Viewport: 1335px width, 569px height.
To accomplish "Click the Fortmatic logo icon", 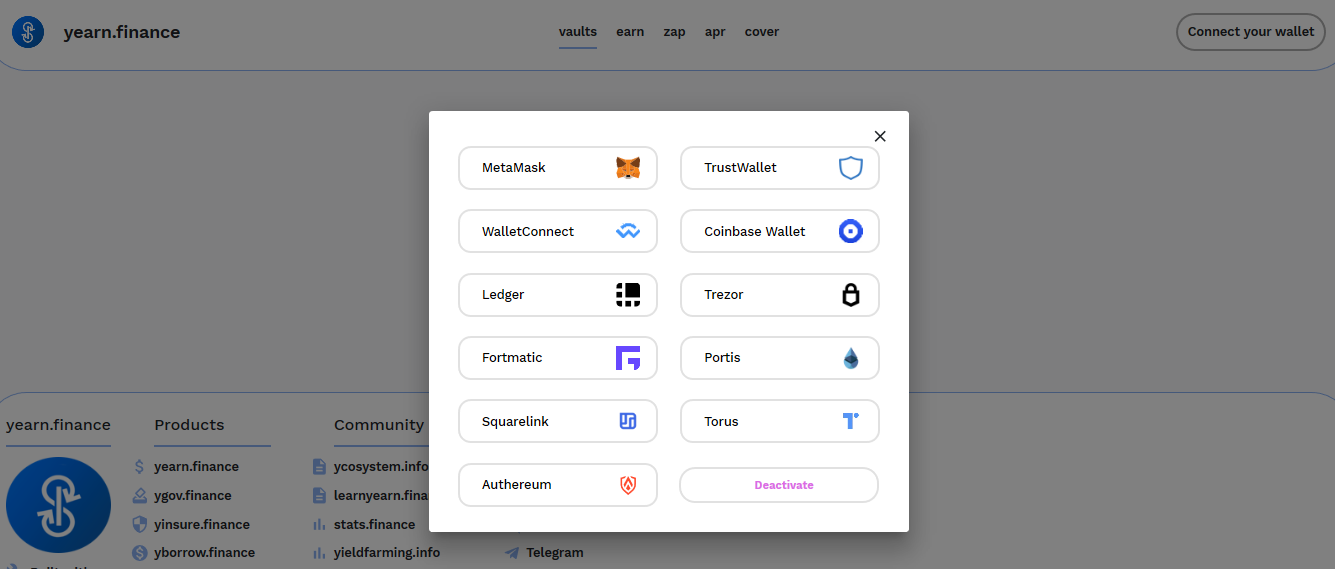I will (627, 358).
